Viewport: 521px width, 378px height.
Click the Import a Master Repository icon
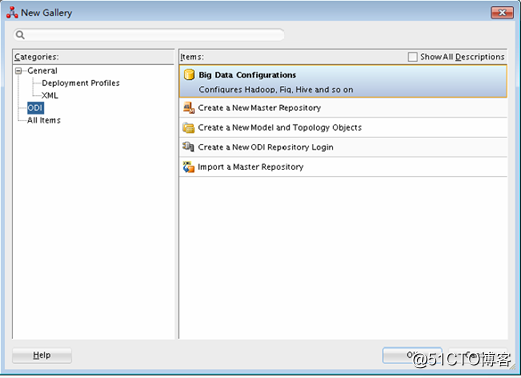tap(189, 167)
